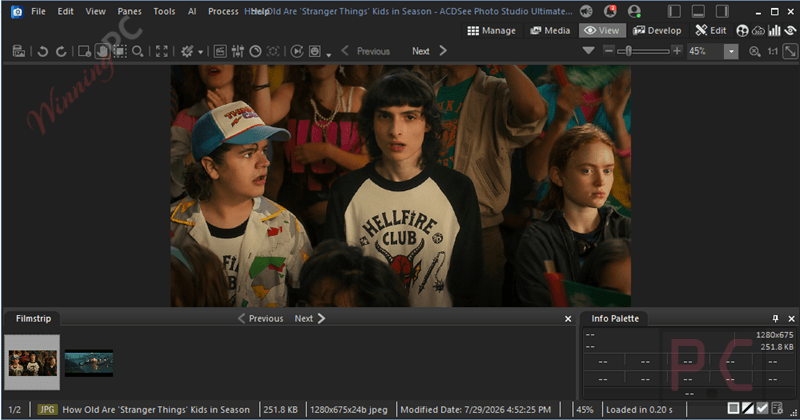This screenshot has height=420, width=800.
Task: Toggle the bottom pane layout button
Action: pyautogui.click(x=698, y=11)
